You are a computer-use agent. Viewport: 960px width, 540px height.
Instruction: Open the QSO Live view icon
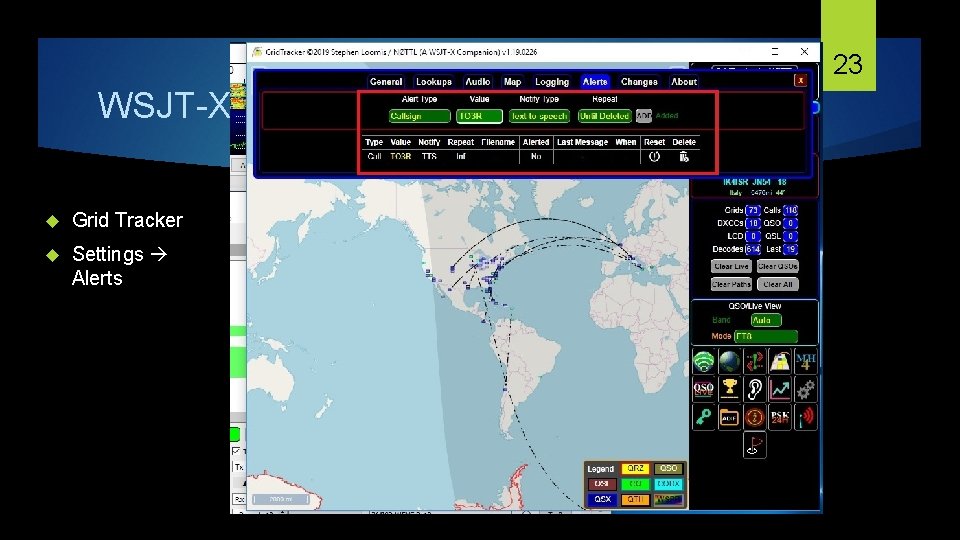[703, 389]
